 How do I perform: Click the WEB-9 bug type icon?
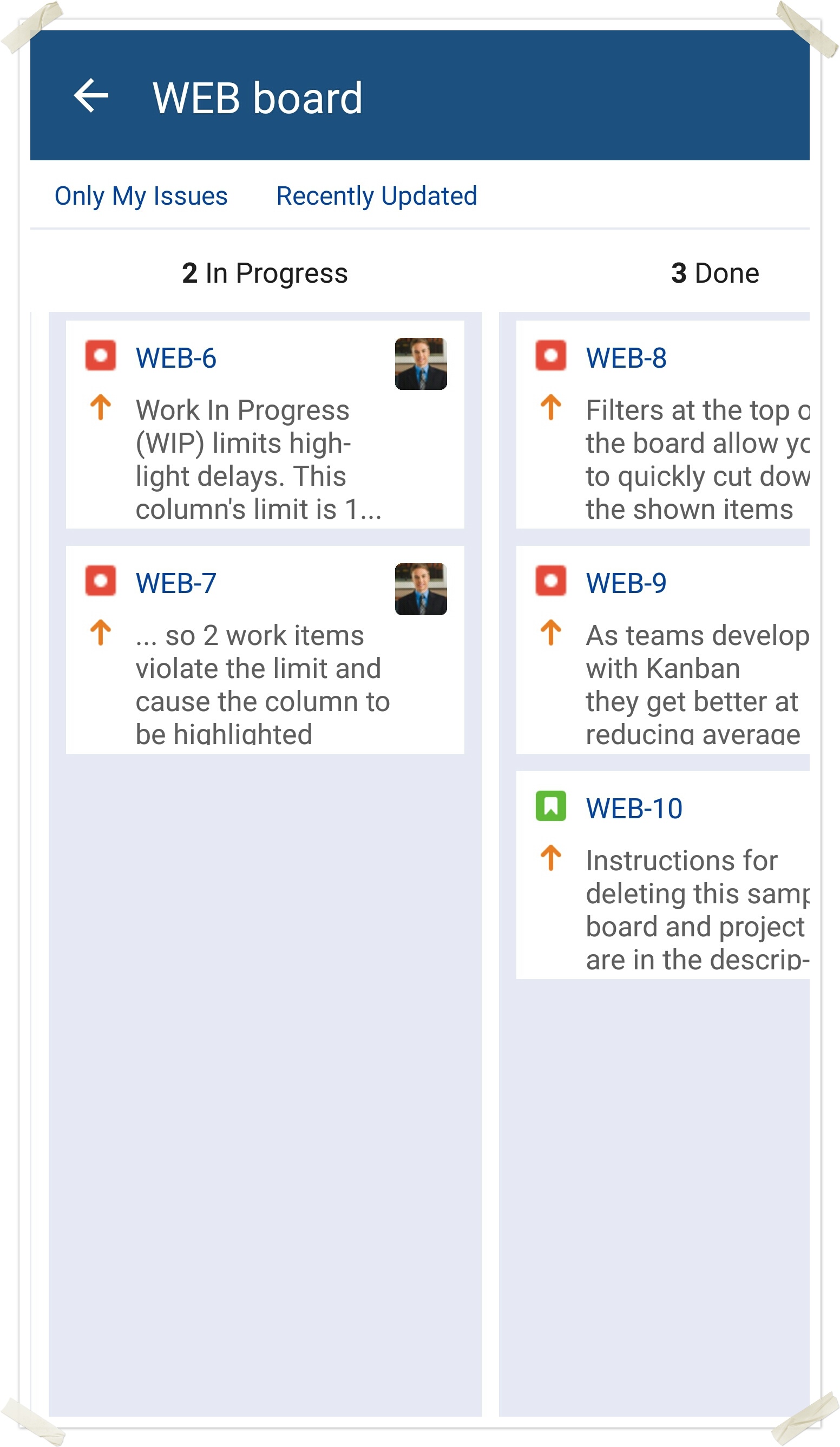(550, 581)
